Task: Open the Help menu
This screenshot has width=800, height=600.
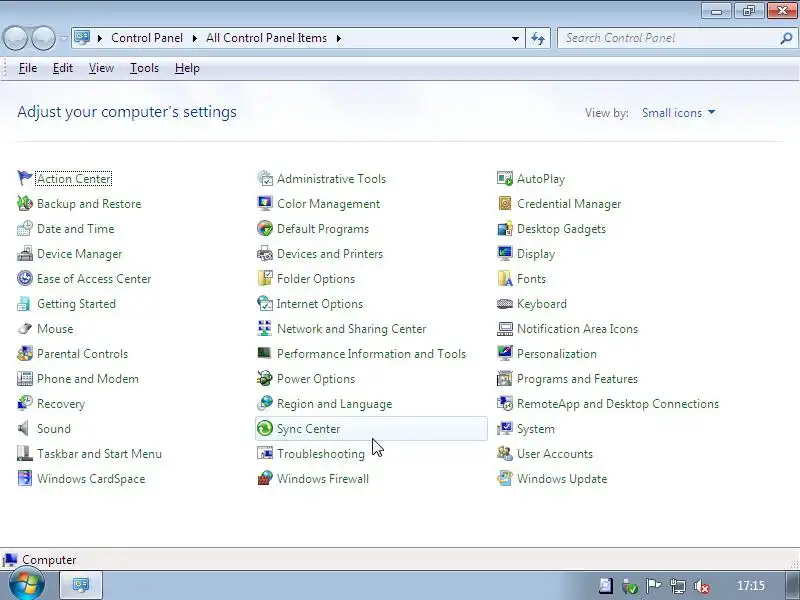Action: pos(187,68)
